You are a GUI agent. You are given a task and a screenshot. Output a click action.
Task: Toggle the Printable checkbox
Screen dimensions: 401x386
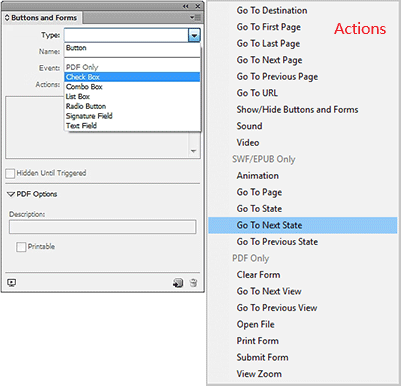click(21, 247)
